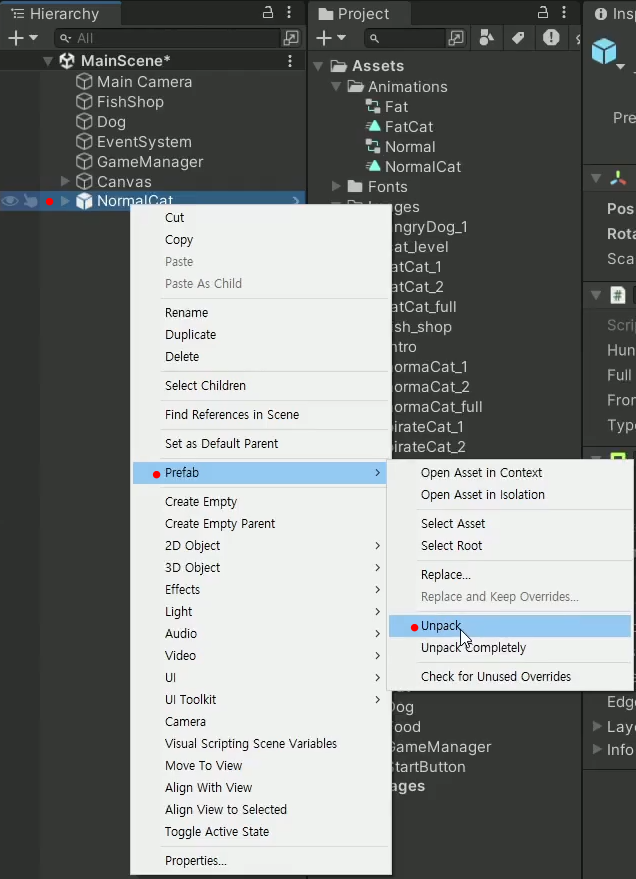Image resolution: width=636 pixels, height=879 pixels.
Task: Expand the 3D Object submenu
Action: click(x=261, y=568)
